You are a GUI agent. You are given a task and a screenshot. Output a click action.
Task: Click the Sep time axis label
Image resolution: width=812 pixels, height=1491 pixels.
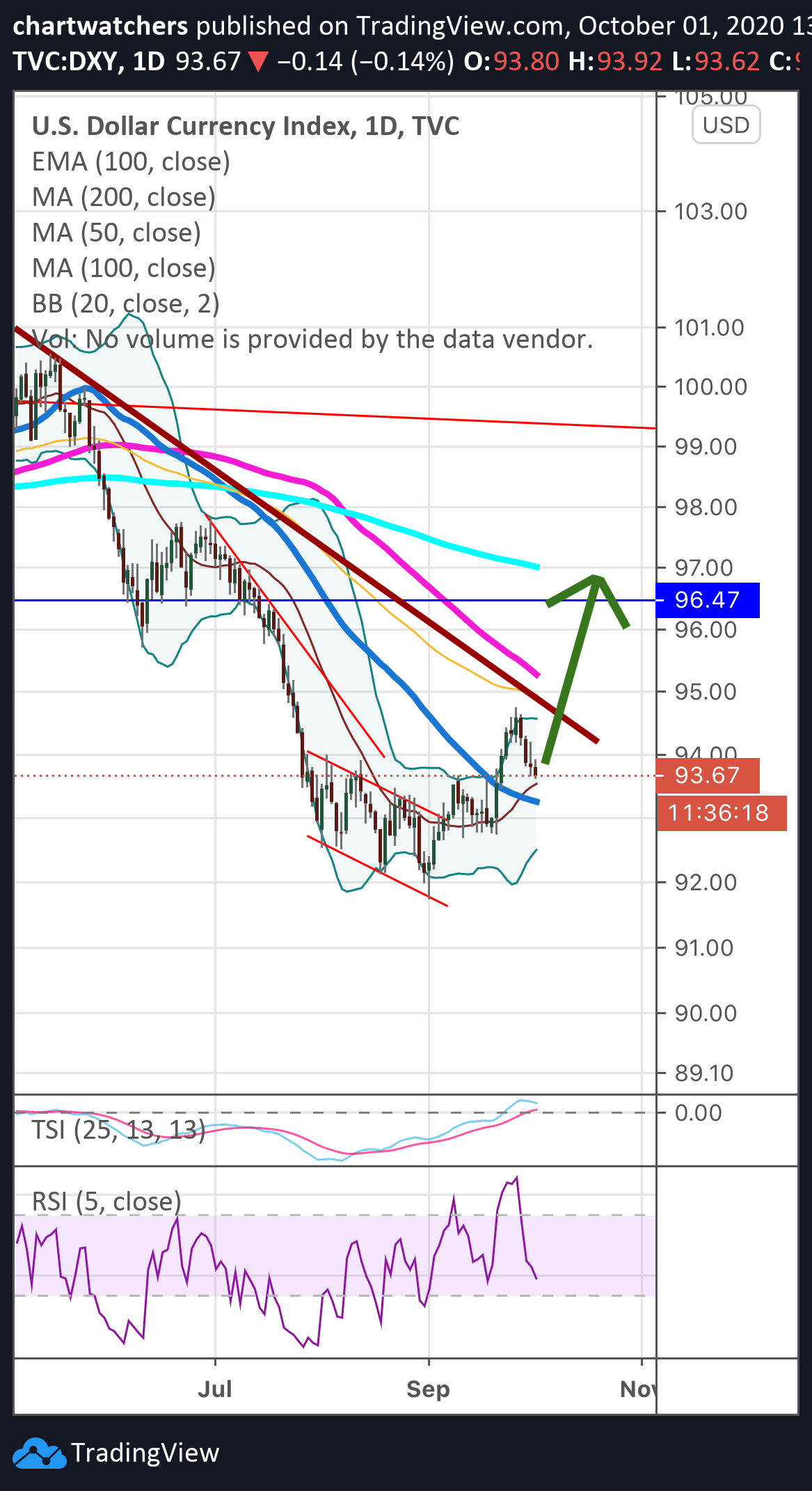tap(428, 1389)
